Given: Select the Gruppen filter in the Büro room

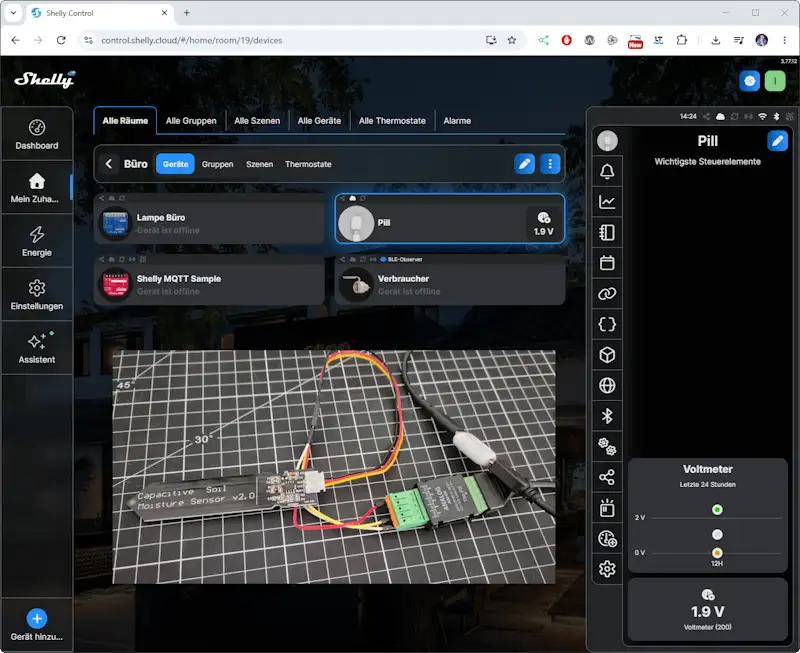Looking at the screenshot, I should tap(217, 164).
